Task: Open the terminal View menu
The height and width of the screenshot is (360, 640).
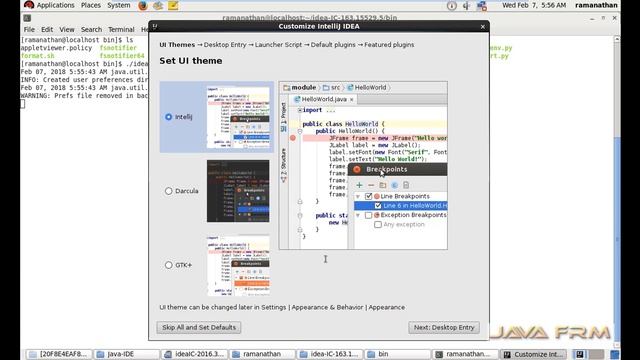Action: [x=67, y=29]
